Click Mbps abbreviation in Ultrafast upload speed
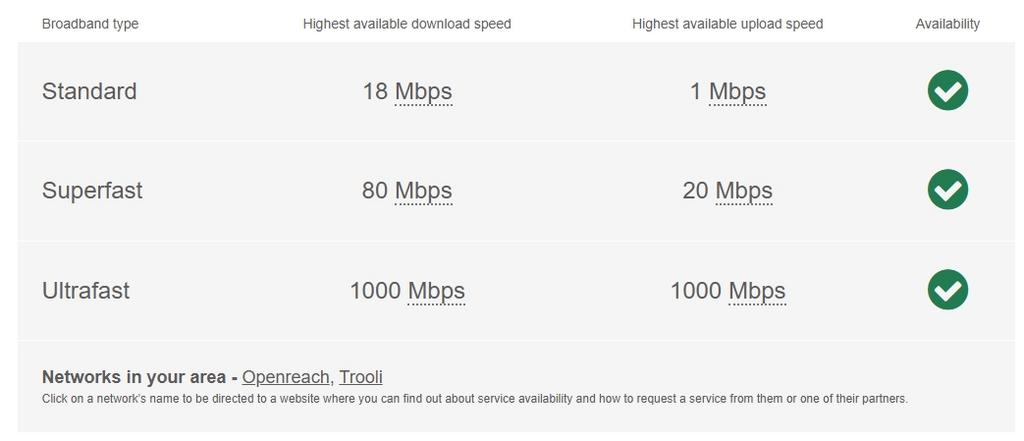The height and width of the screenshot is (441, 1024). (757, 291)
